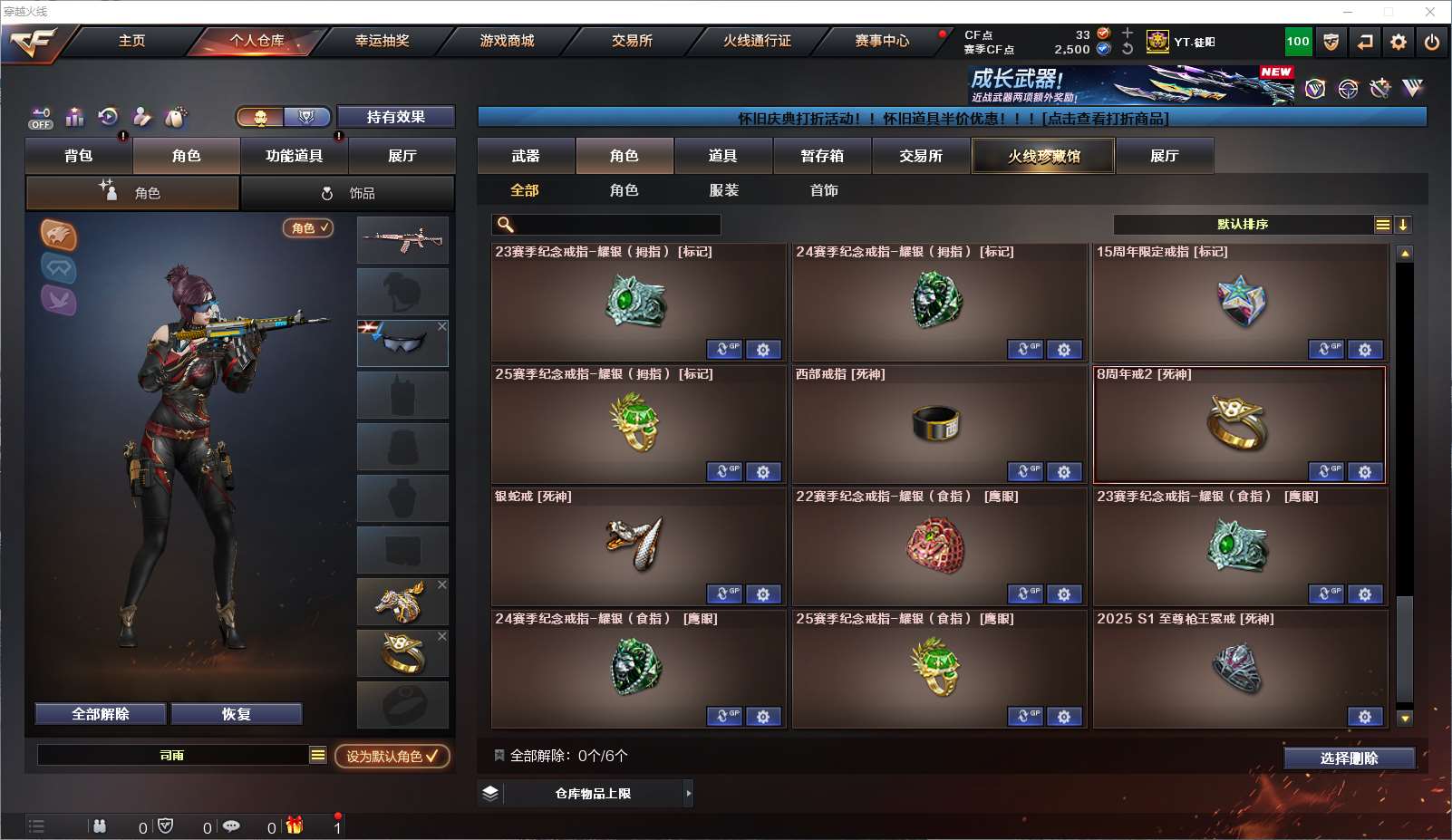Open the settings gear in top bar

click(1398, 42)
